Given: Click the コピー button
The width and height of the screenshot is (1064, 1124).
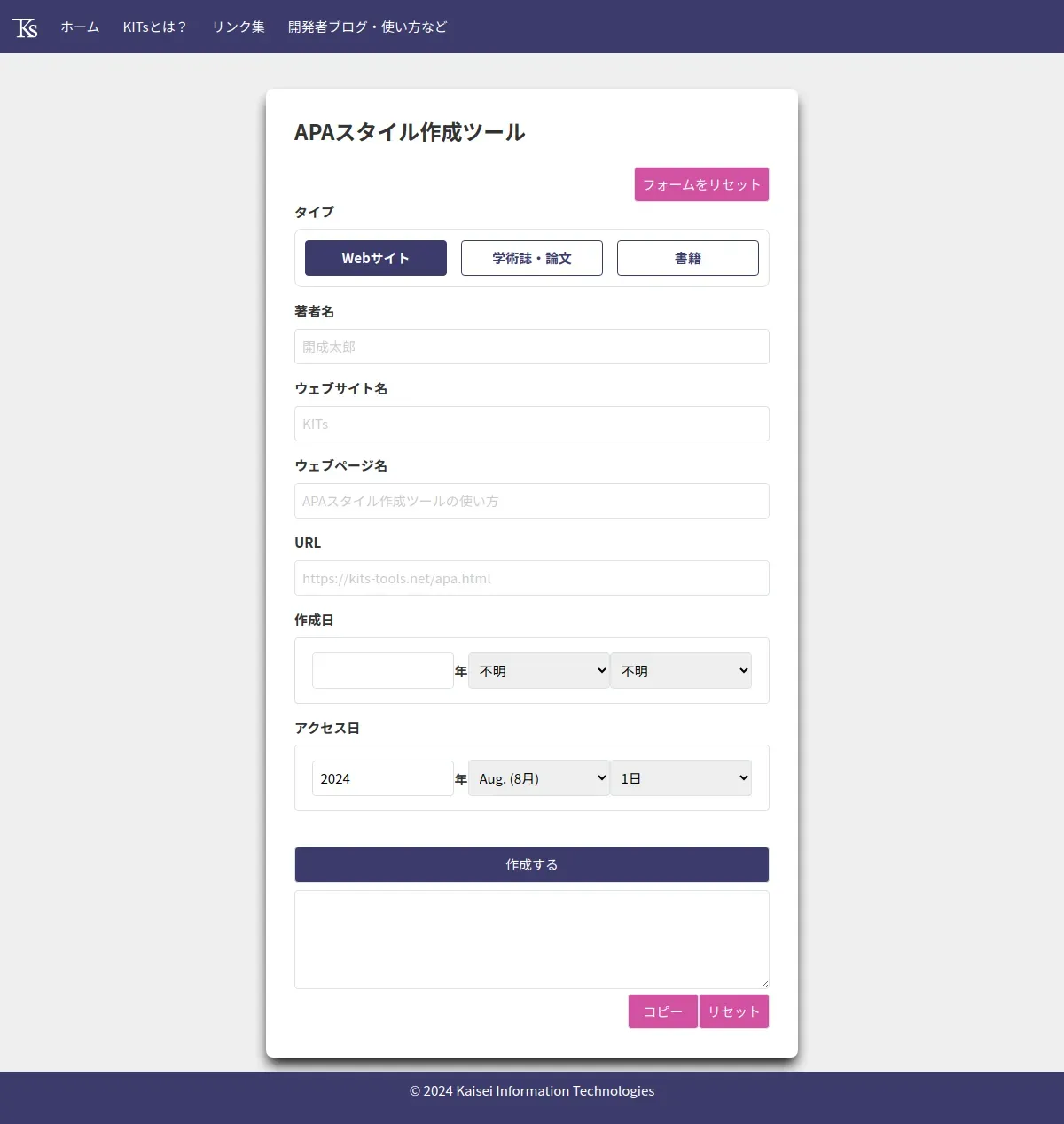Looking at the screenshot, I should [x=663, y=1011].
